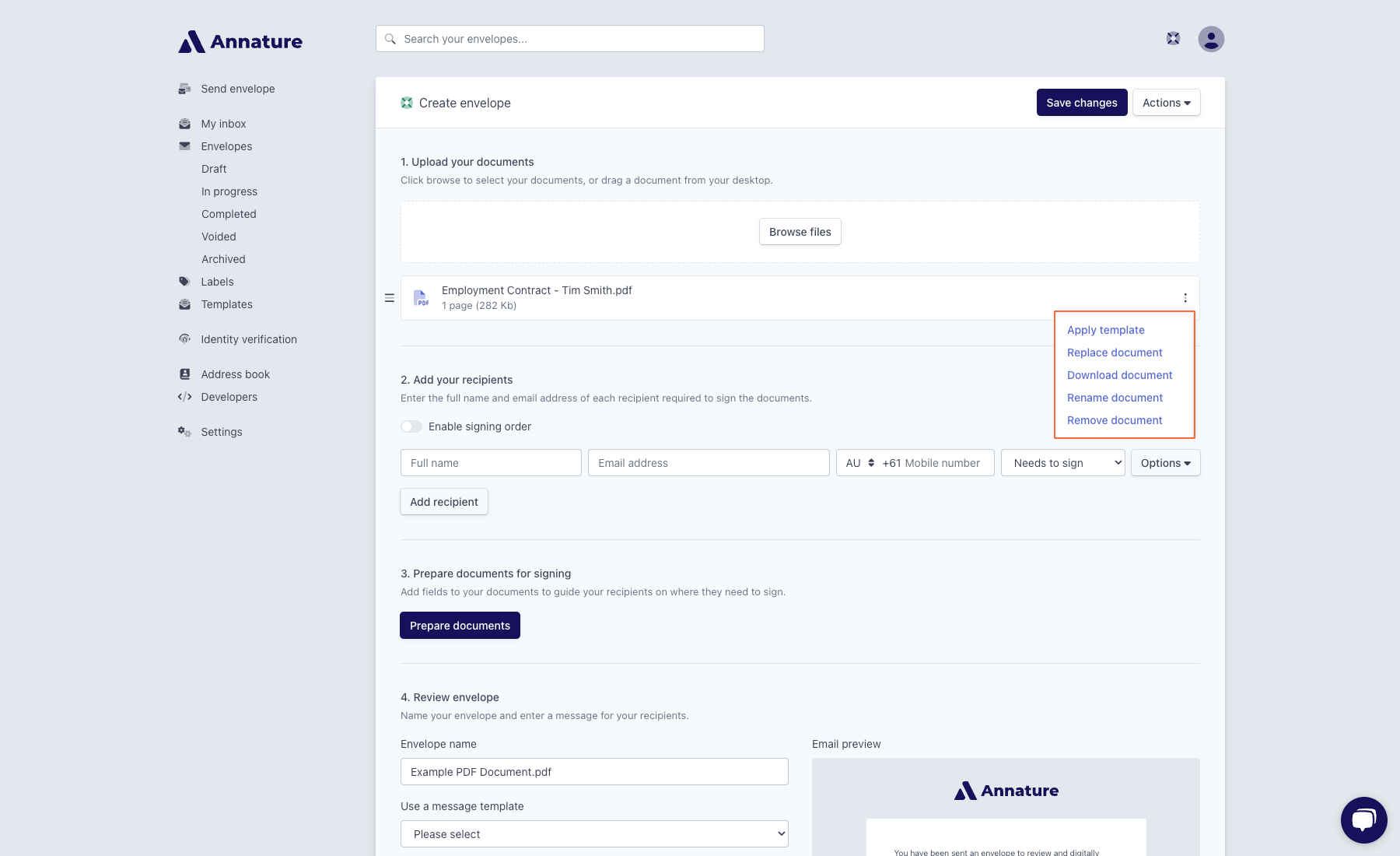Open the user profile avatar menu
The height and width of the screenshot is (856, 1400).
(1211, 39)
